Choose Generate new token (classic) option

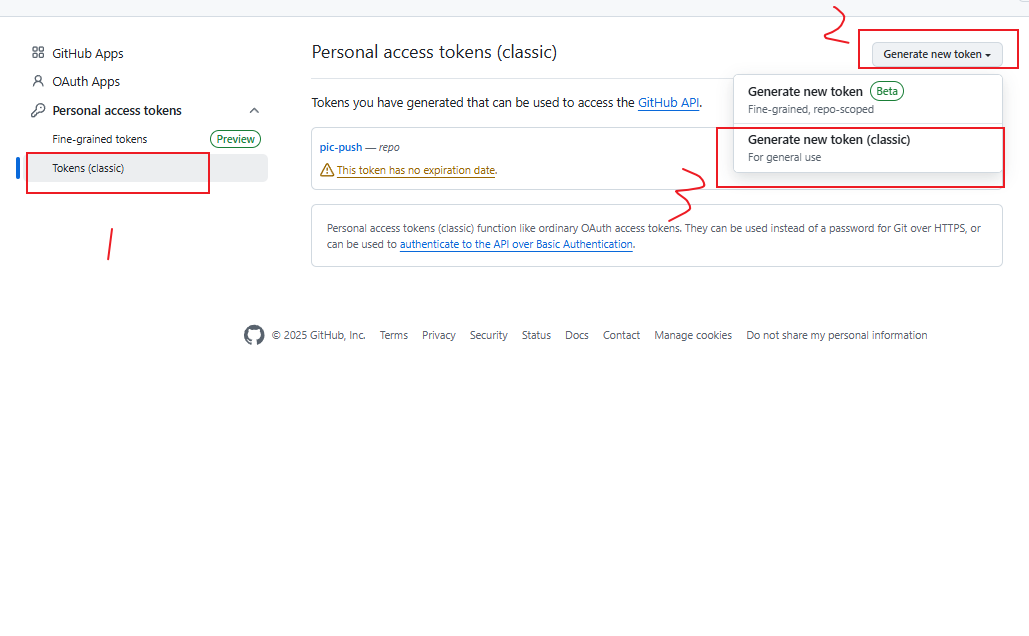pyautogui.click(x=829, y=140)
